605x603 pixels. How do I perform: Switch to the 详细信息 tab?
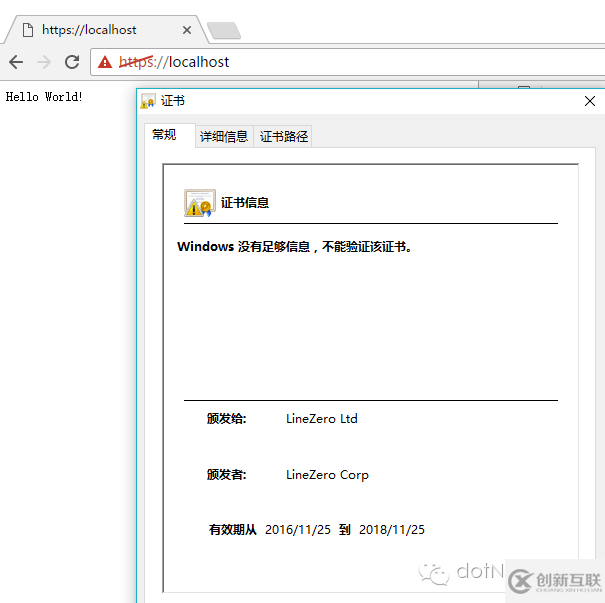(224, 136)
